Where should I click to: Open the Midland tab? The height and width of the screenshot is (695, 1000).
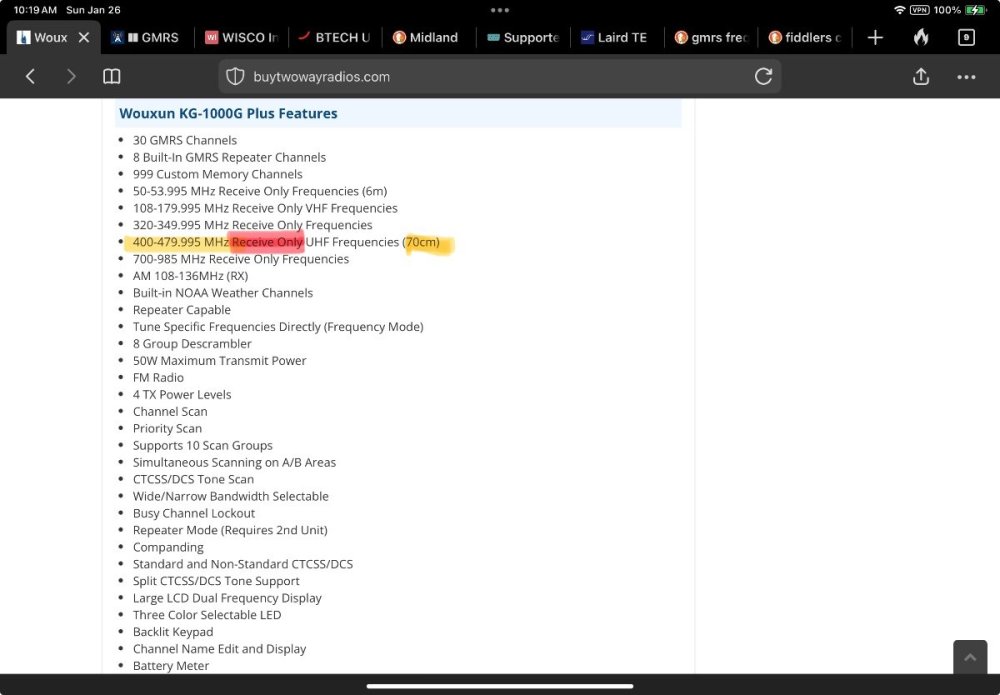point(428,37)
